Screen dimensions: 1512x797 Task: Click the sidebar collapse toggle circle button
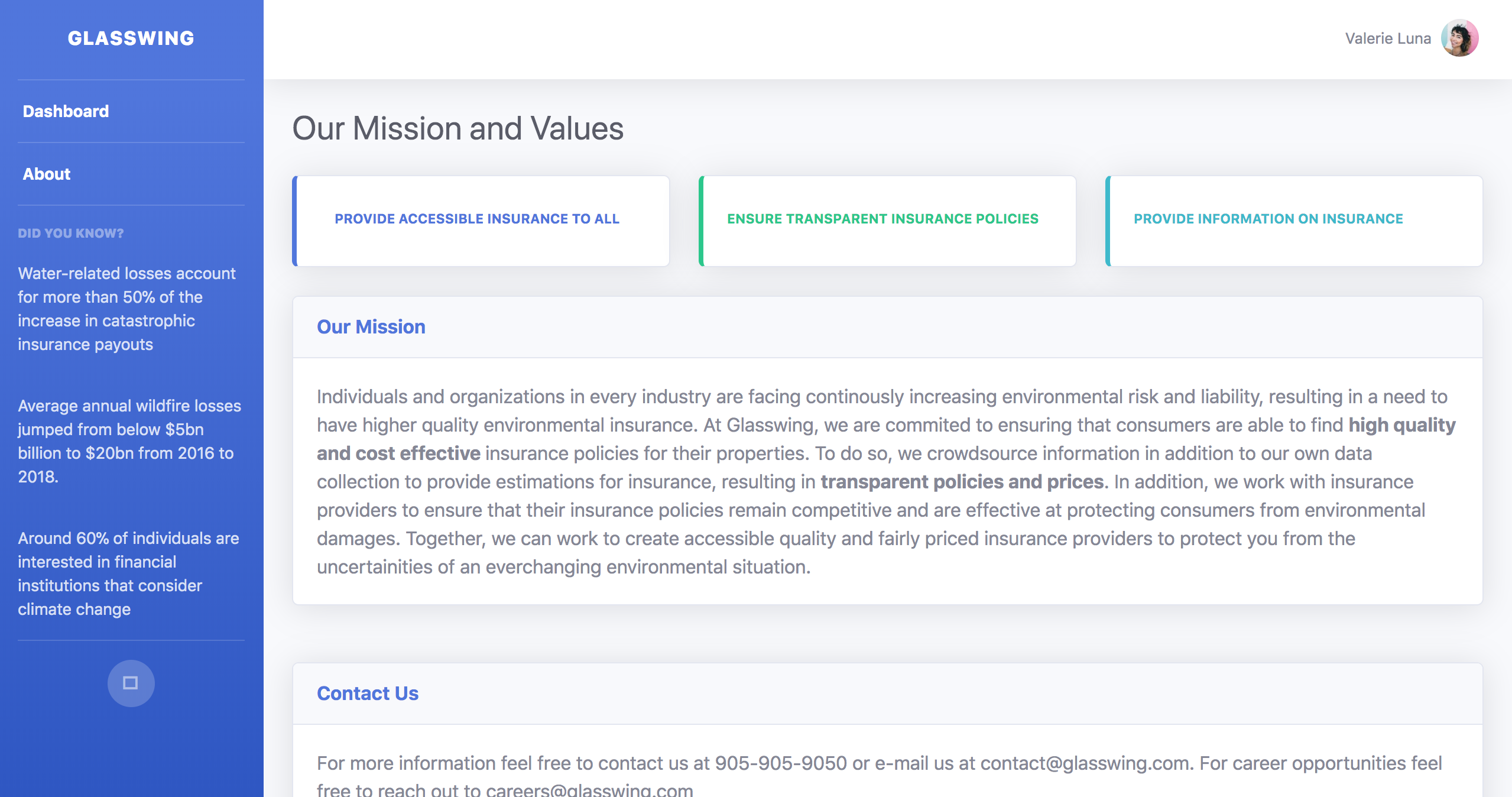[x=131, y=683]
